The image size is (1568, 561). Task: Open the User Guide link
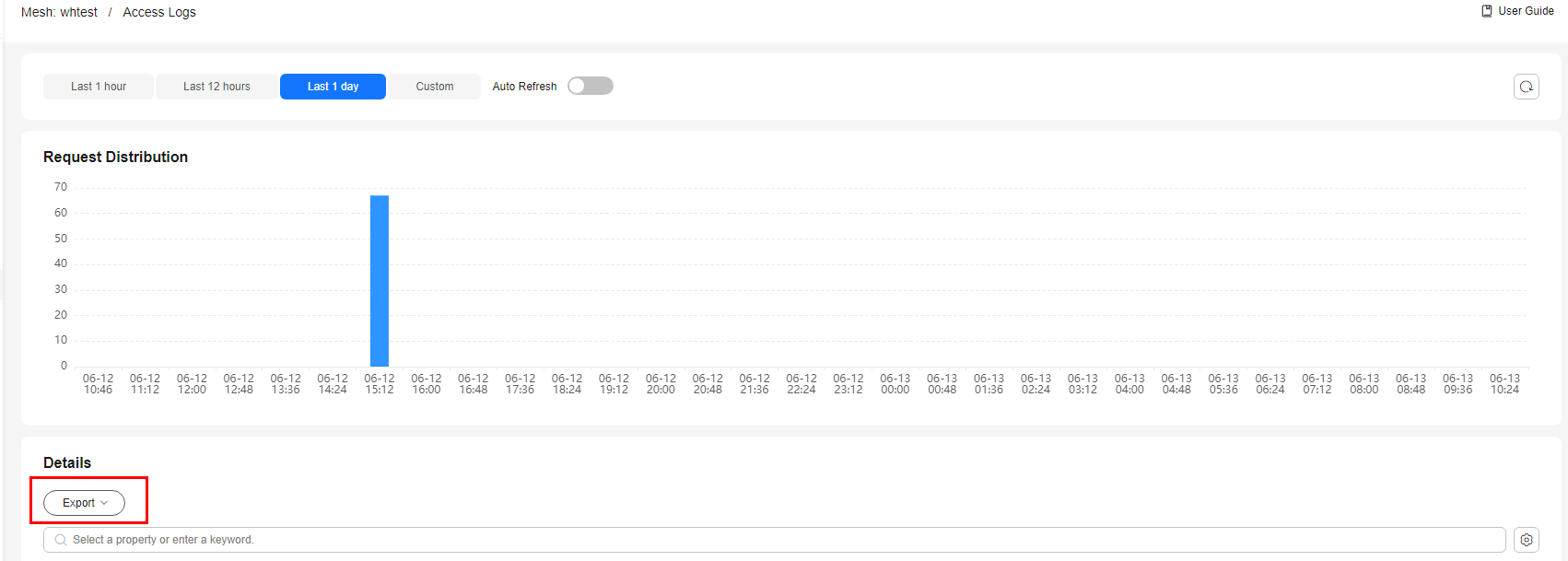pyautogui.click(x=1526, y=11)
